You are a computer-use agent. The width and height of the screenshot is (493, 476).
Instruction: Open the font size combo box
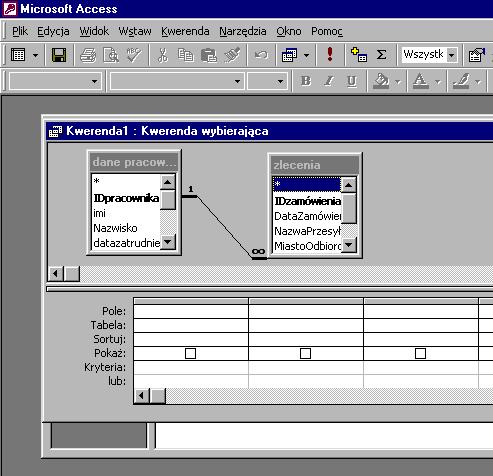click(x=267, y=81)
